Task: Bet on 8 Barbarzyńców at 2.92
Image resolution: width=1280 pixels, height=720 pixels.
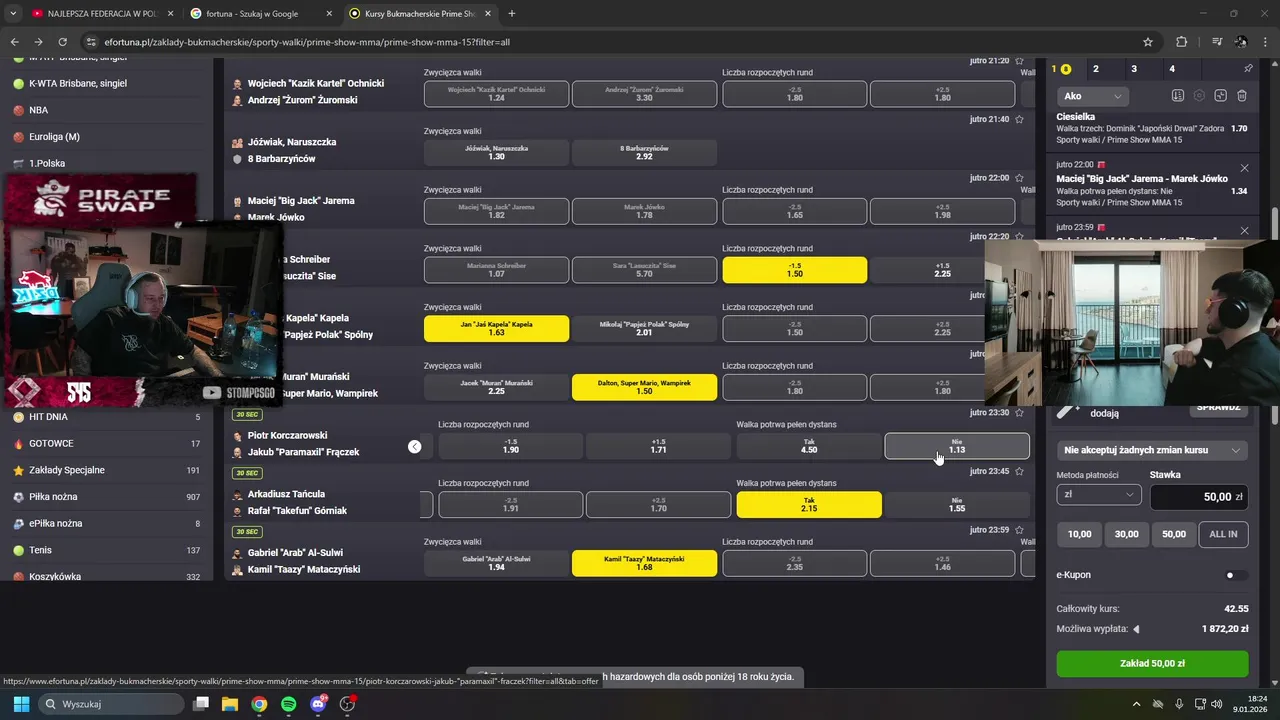Action: (x=644, y=153)
